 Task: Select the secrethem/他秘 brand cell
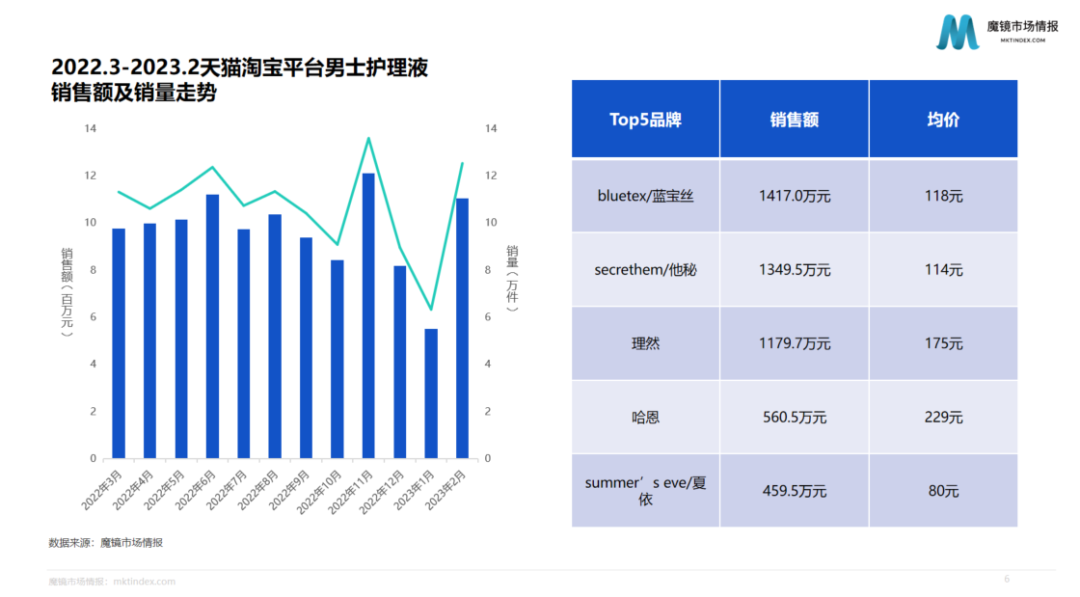pos(645,269)
